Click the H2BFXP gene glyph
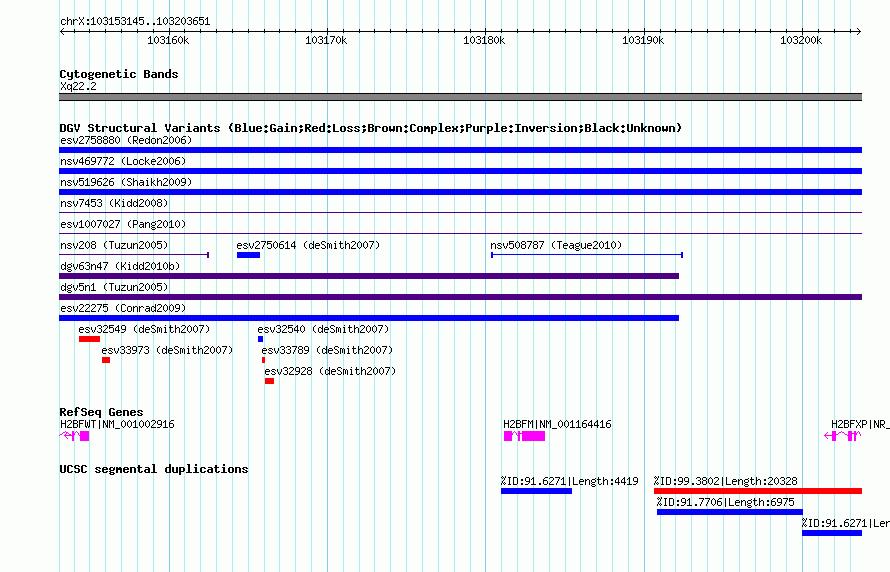The image size is (890, 572). (x=843, y=436)
